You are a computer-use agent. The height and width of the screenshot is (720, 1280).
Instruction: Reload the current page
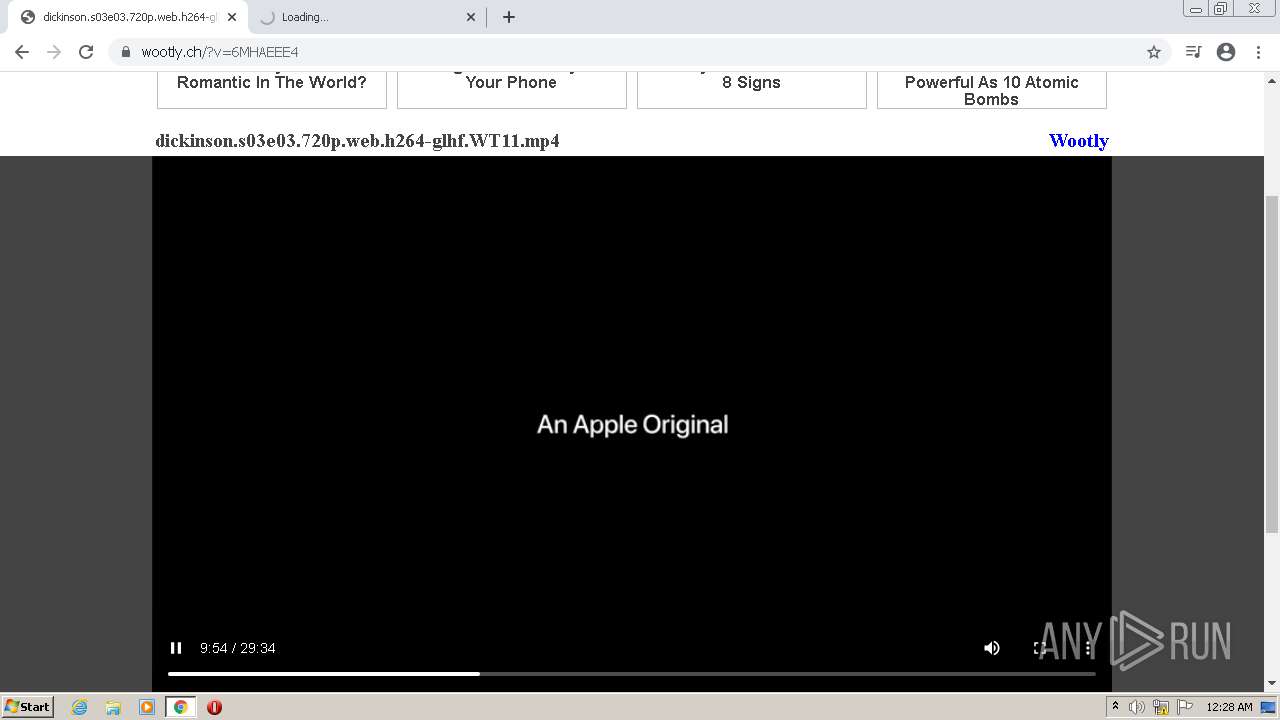(x=86, y=52)
